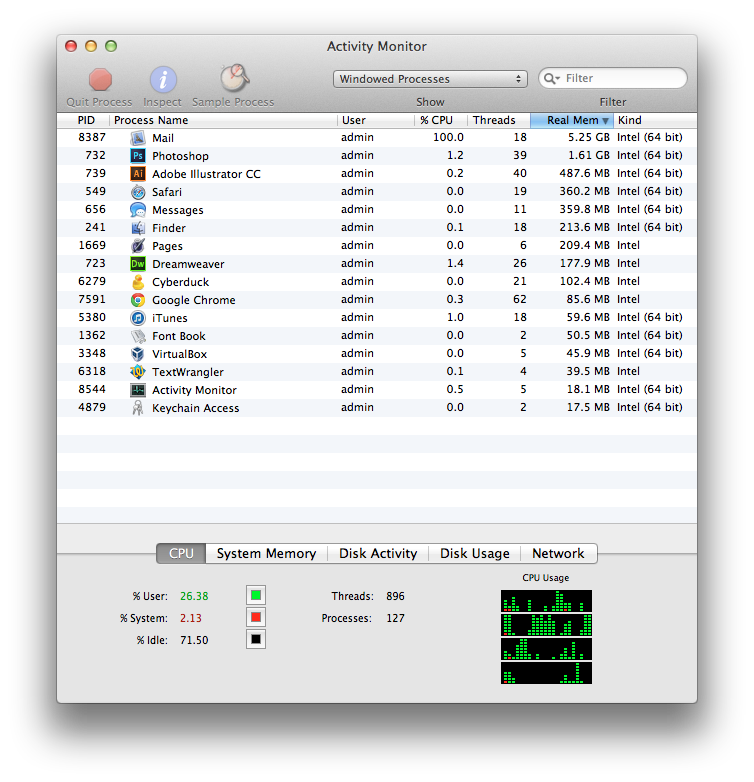Select the Dreamweaver Dw icon
Image resolution: width=754 pixels, height=782 pixels.
coord(138,264)
